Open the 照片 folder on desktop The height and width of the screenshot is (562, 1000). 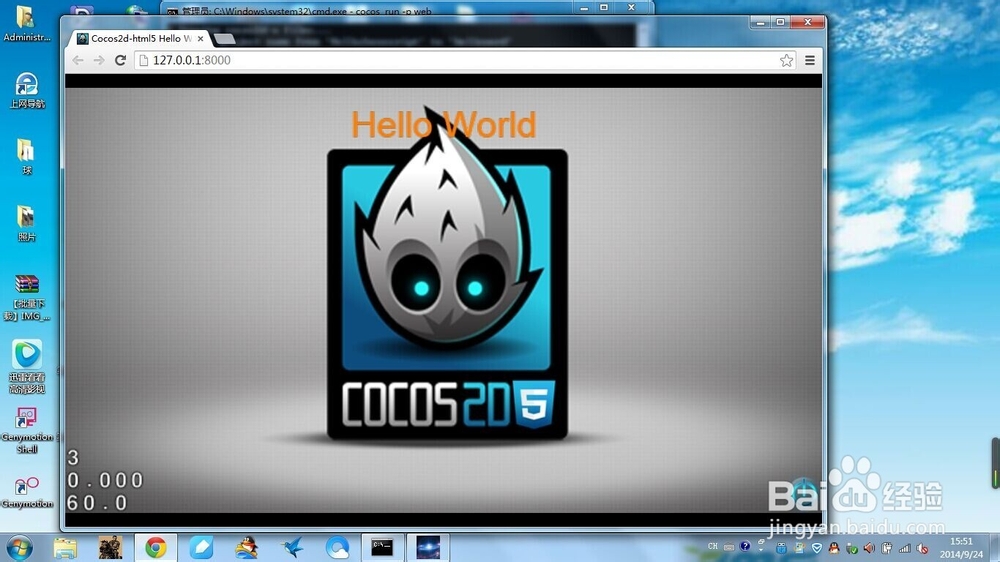[x=26, y=223]
